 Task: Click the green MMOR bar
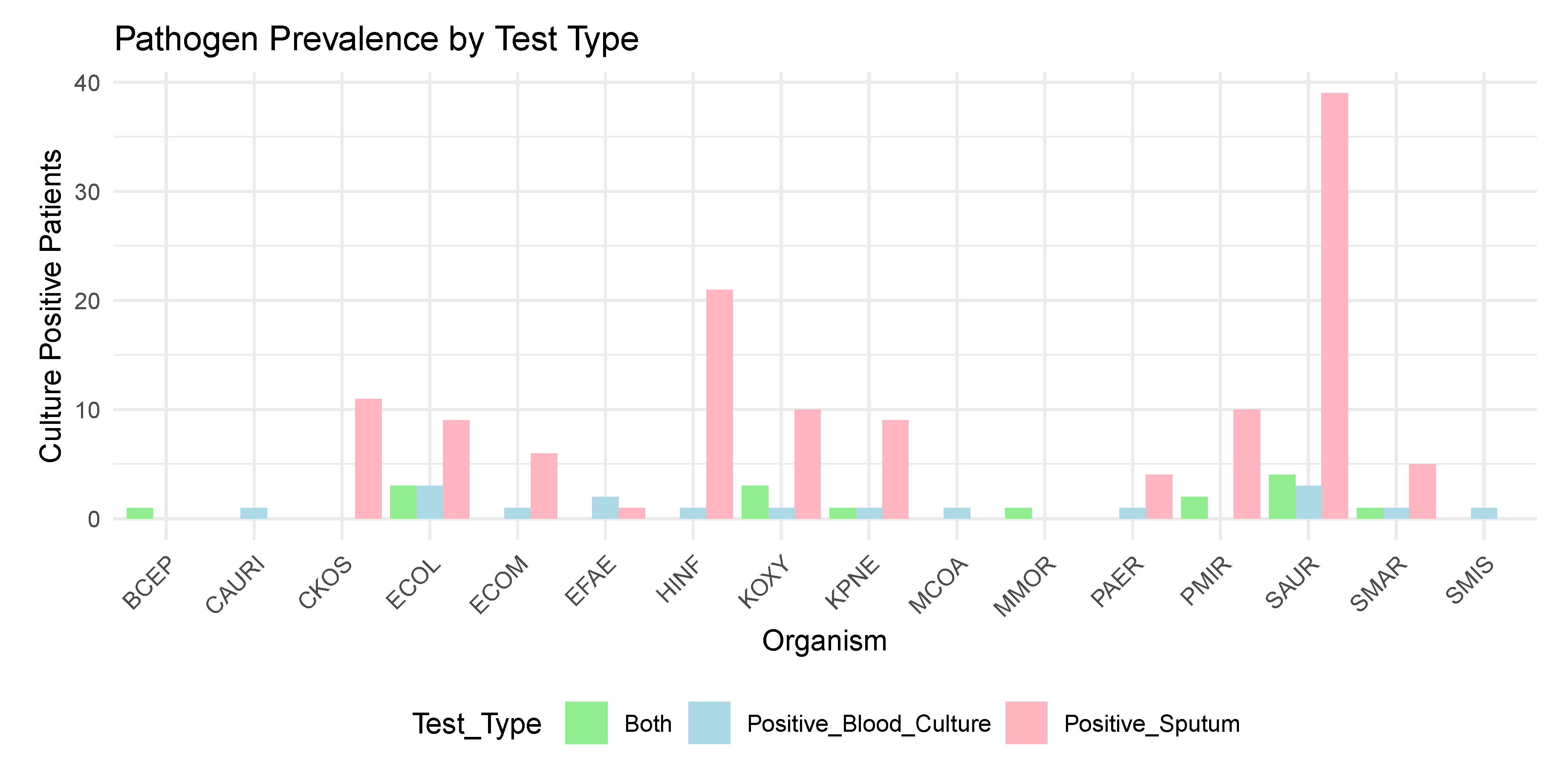1018,513
